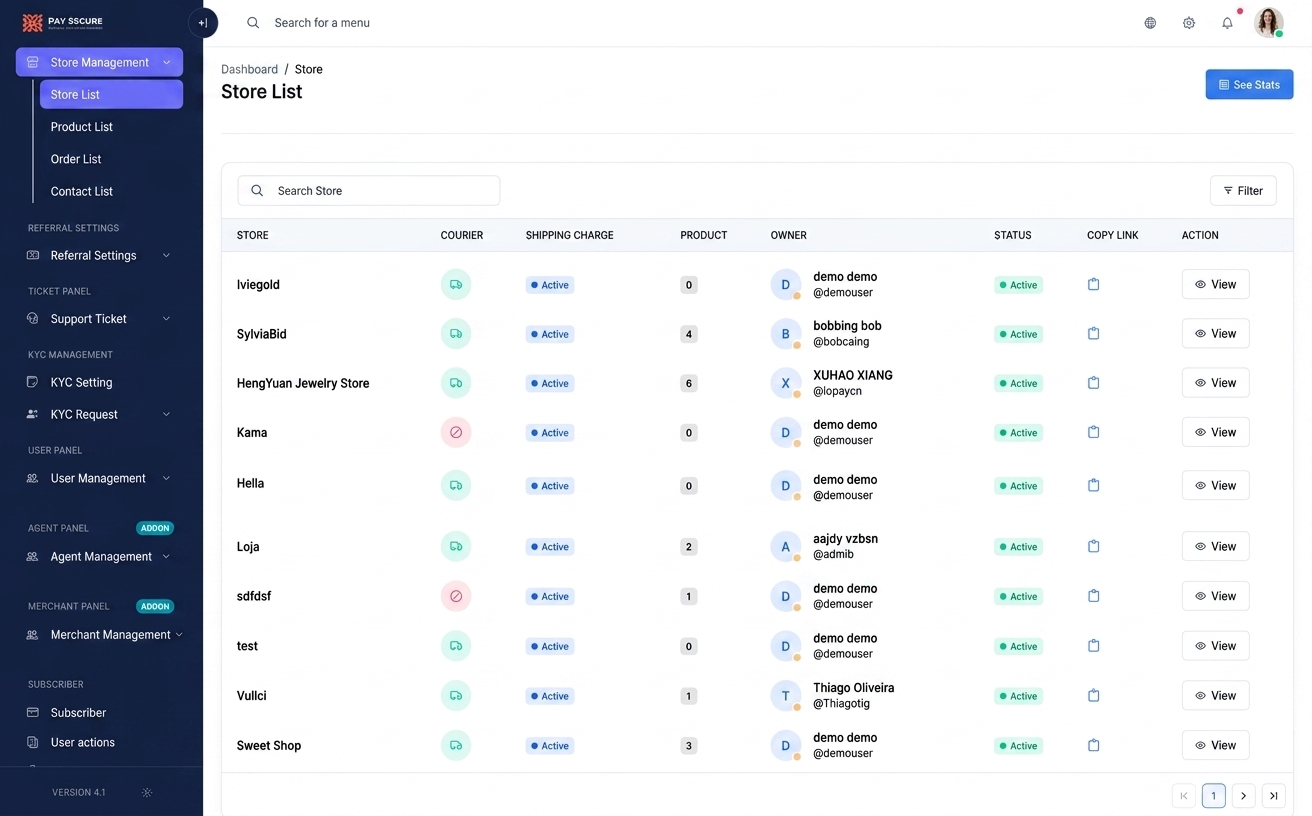Expand the Referral Settings menu

(100, 255)
